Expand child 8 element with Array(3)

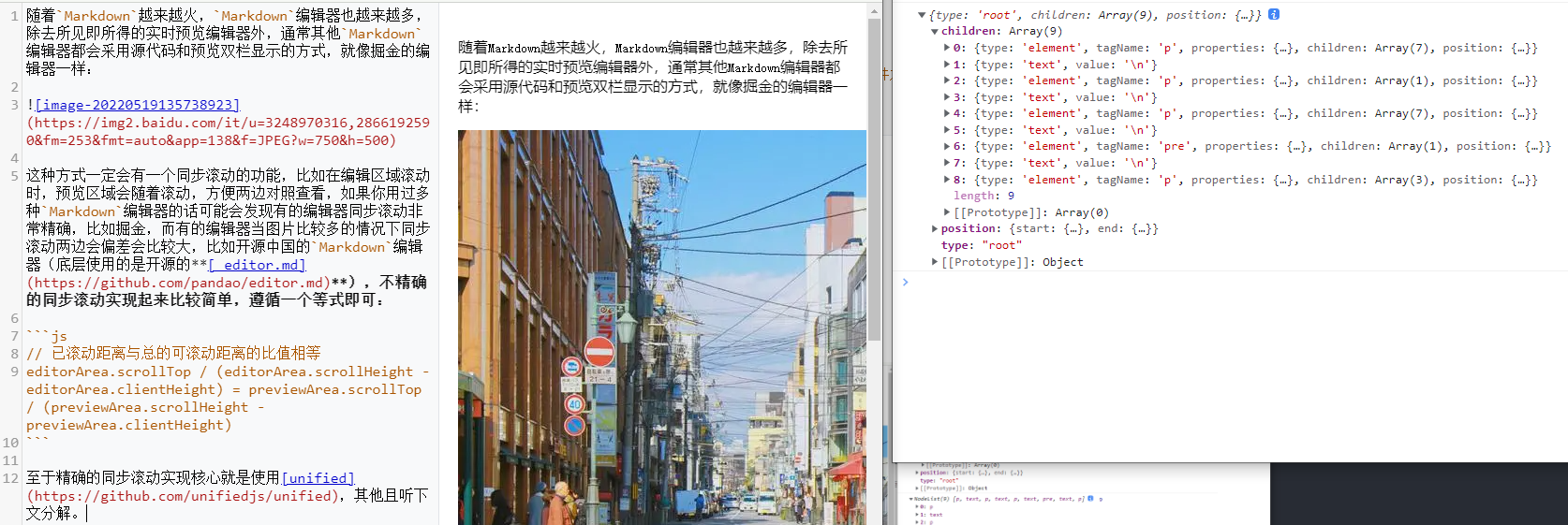pos(947,180)
